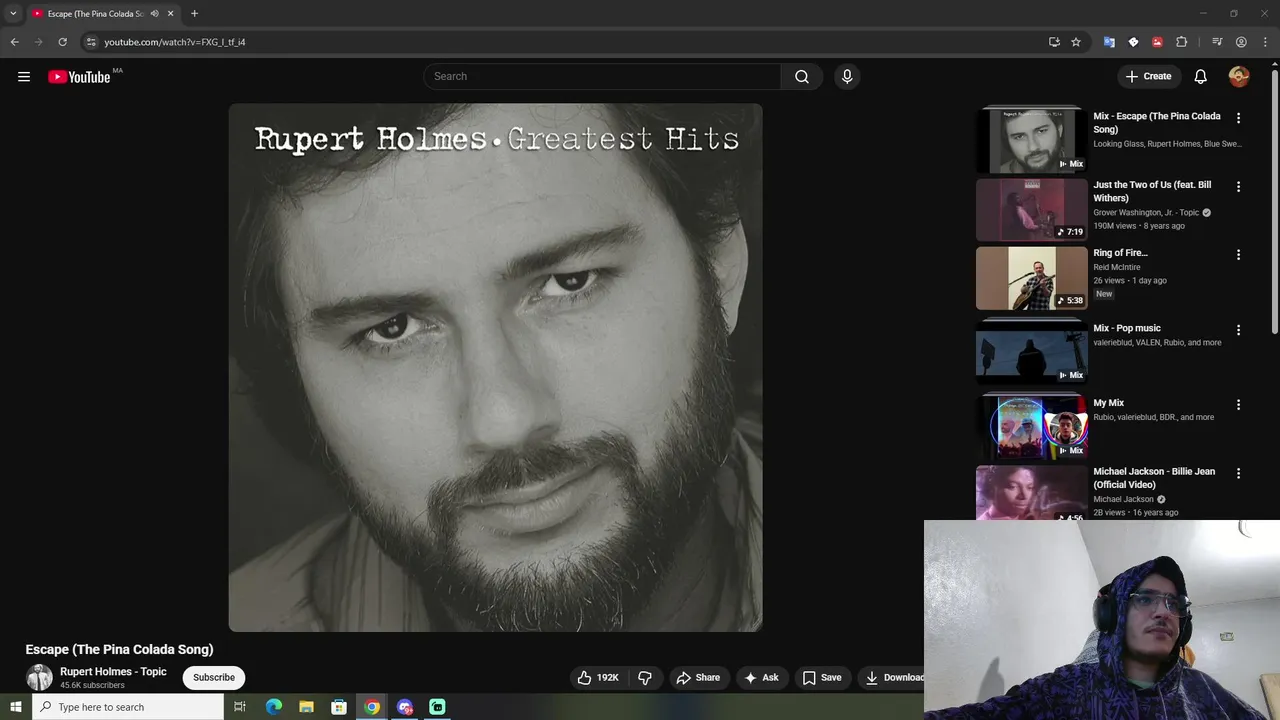Image resolution: width=1280 pixels, height=720 pixels.
Task: Click the 45.6K subscribers text
Action: (92, 686)
